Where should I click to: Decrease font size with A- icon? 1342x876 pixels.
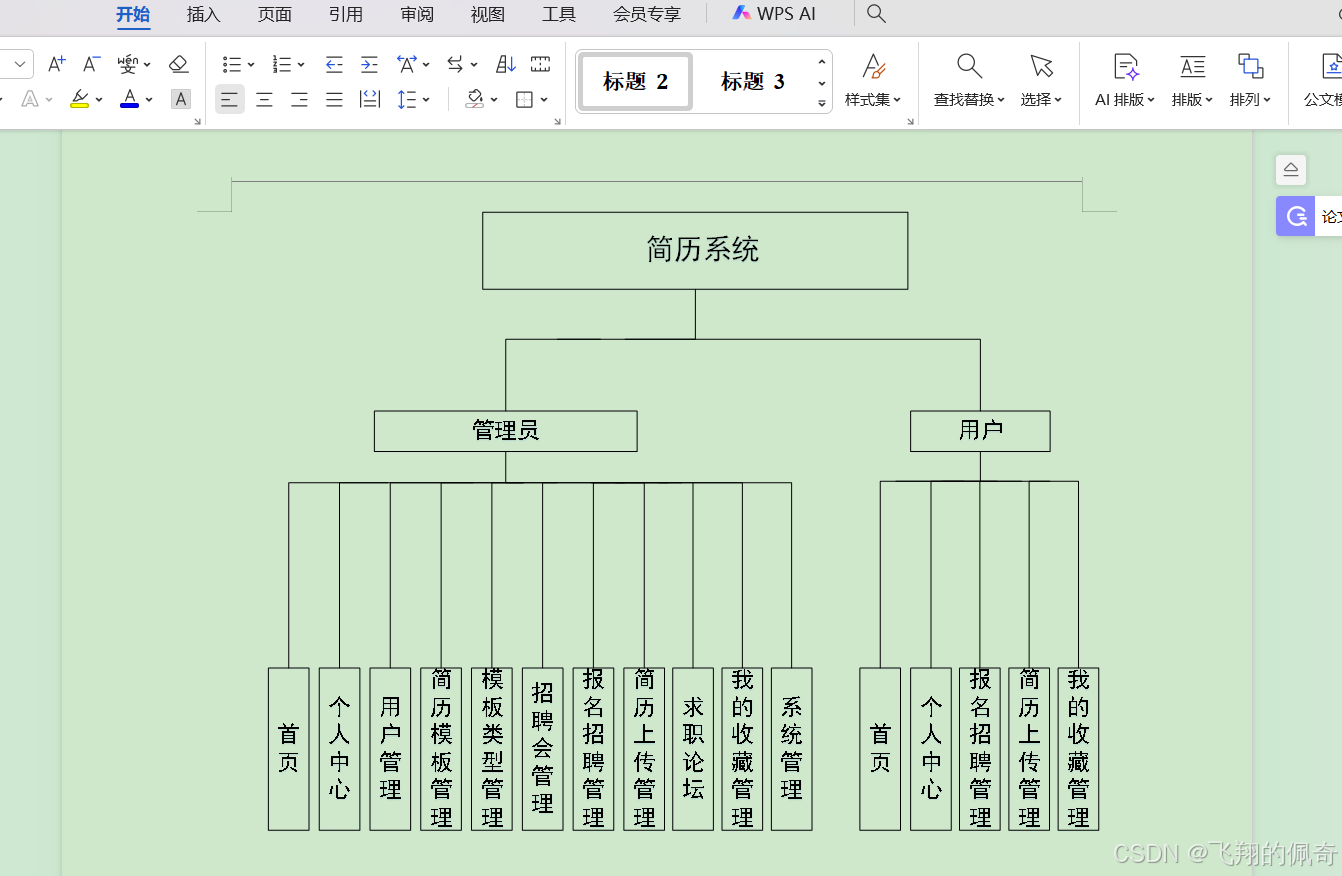pyautogui.click(x=91, y=64)
